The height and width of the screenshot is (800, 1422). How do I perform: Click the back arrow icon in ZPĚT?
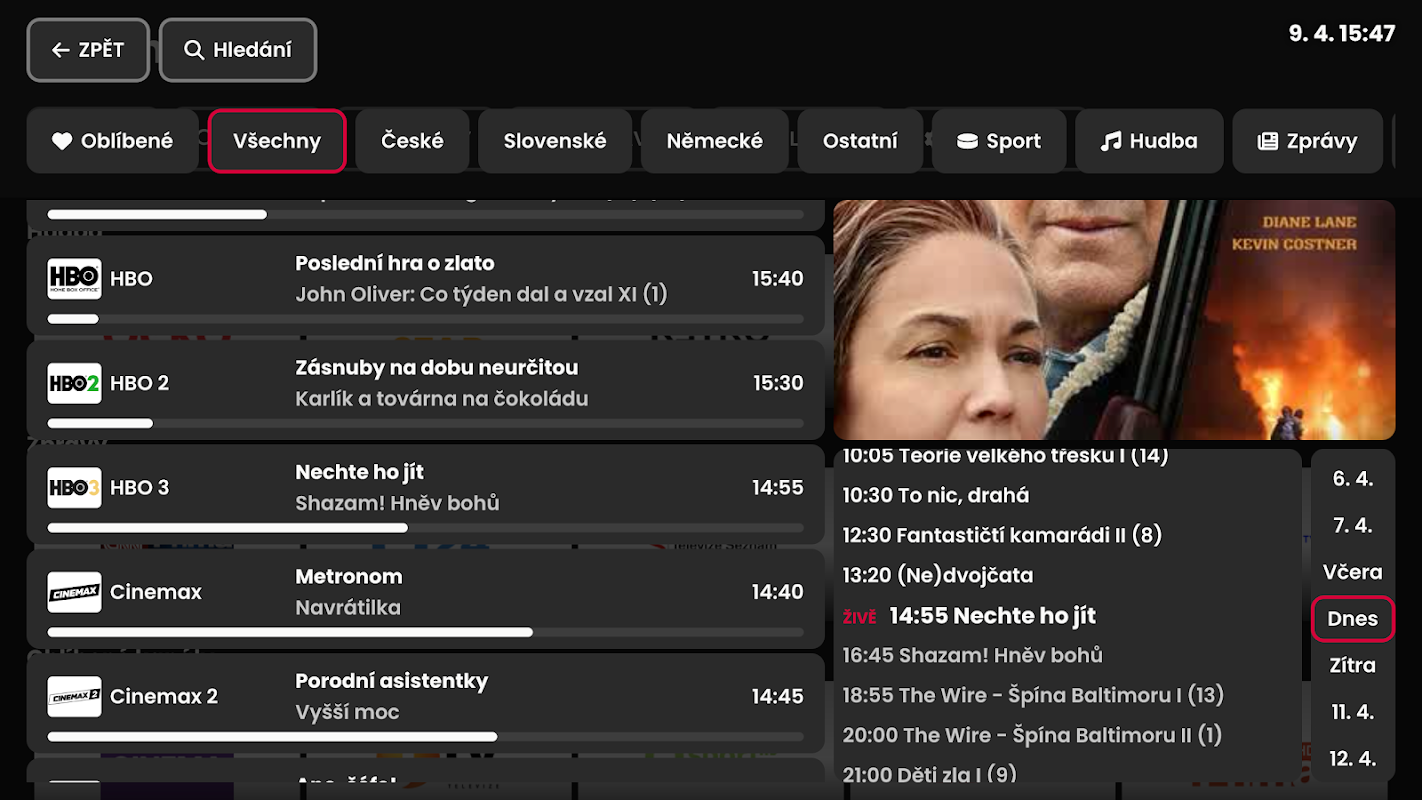pos(61,50)
